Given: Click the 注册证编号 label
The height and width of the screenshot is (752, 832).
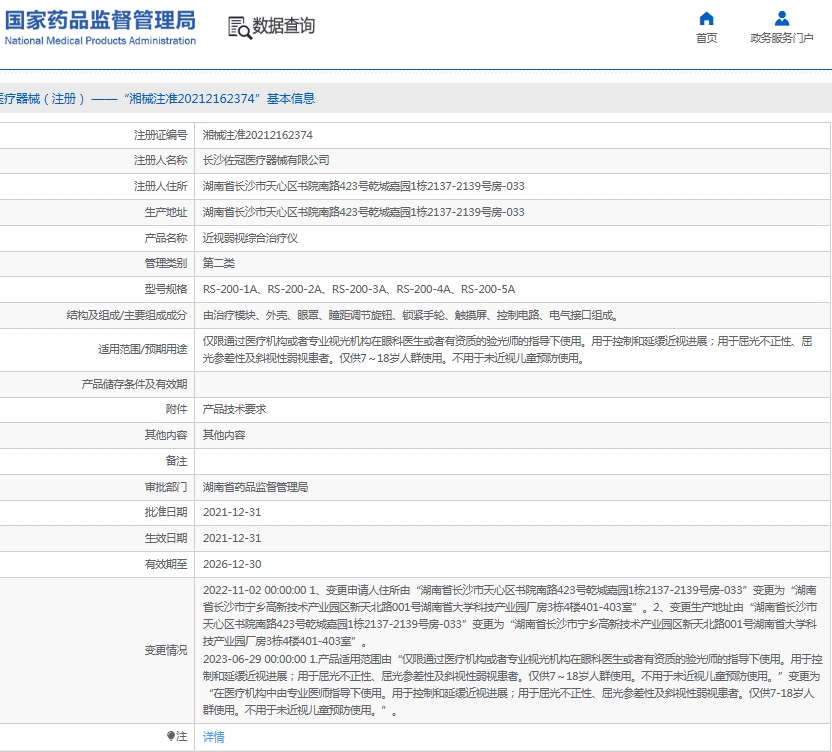Looking at the screenshot, I should tap(160, 135).
